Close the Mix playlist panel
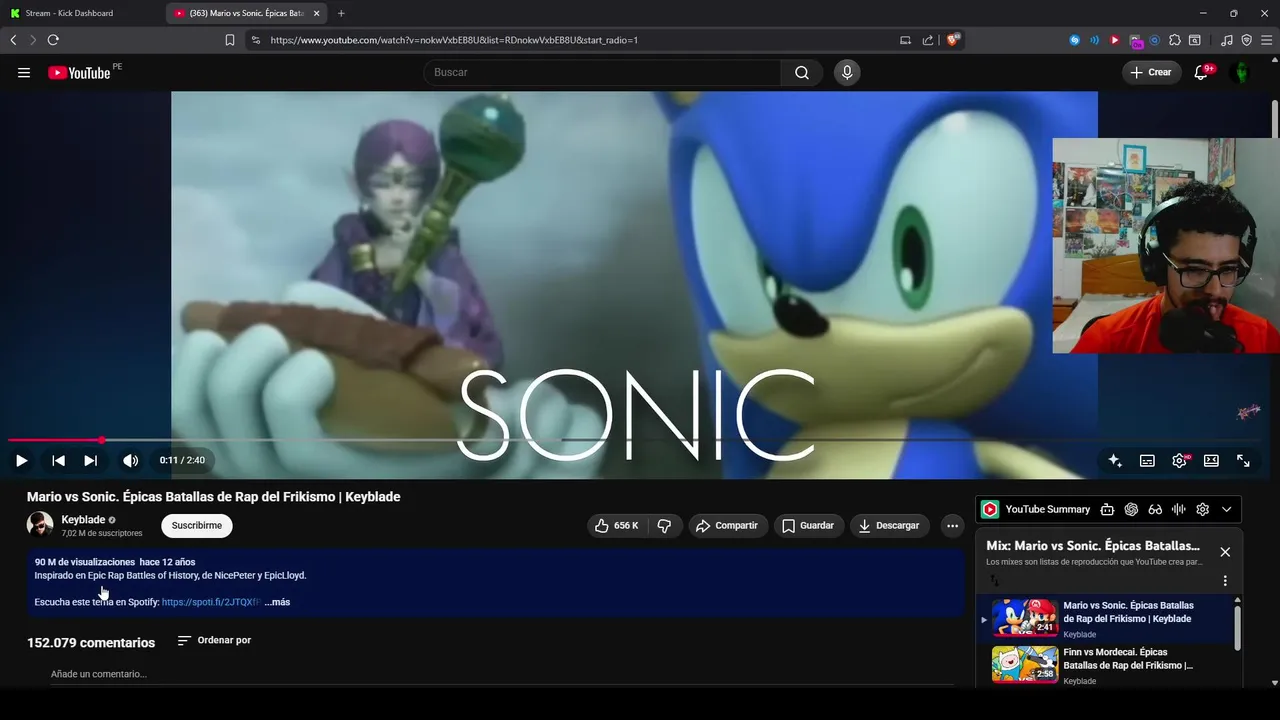This screenshot has width=1280, height=720. click(x=1225, y=552)
